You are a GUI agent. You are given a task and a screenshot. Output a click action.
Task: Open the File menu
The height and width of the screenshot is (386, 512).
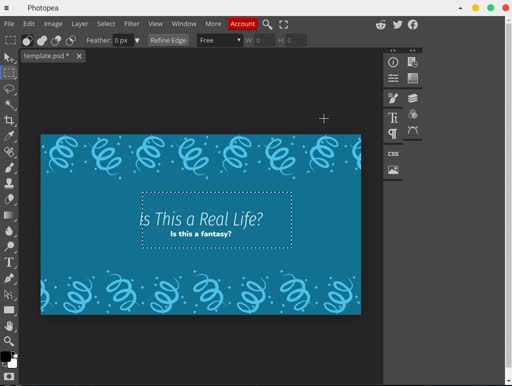coord(9,24)
